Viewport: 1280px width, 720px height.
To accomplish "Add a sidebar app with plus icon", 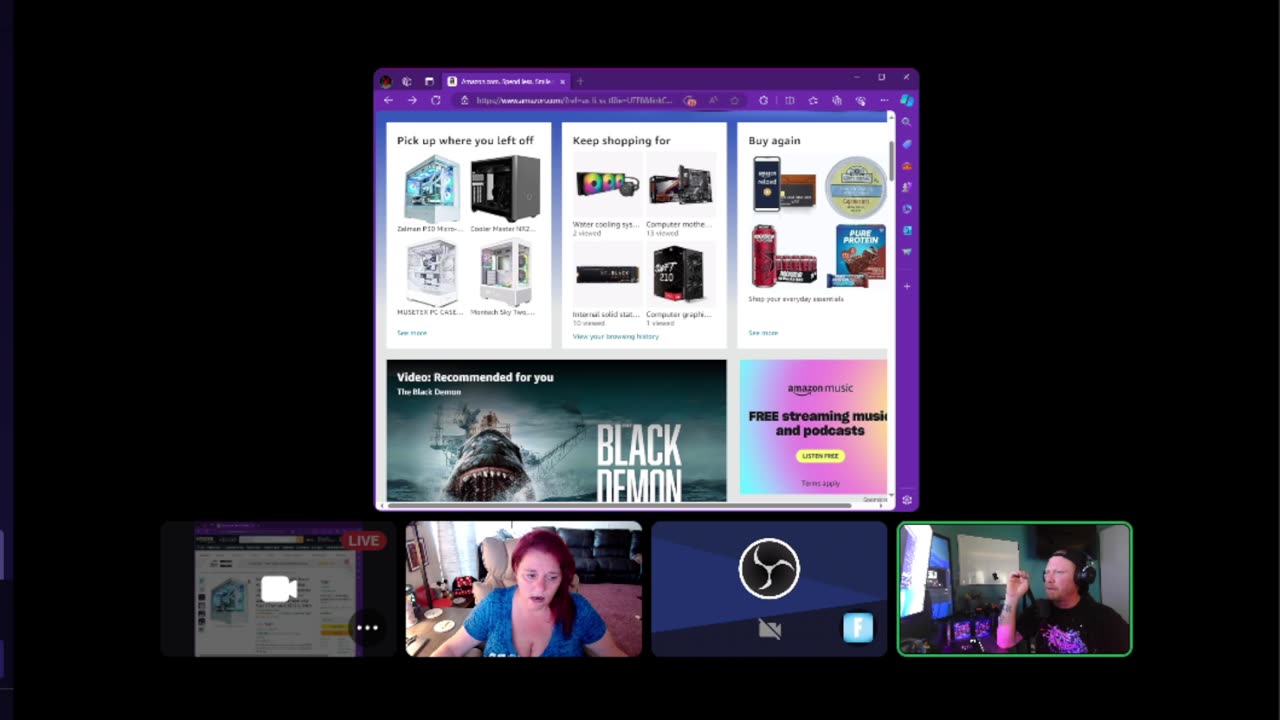I will coord(907,286).
